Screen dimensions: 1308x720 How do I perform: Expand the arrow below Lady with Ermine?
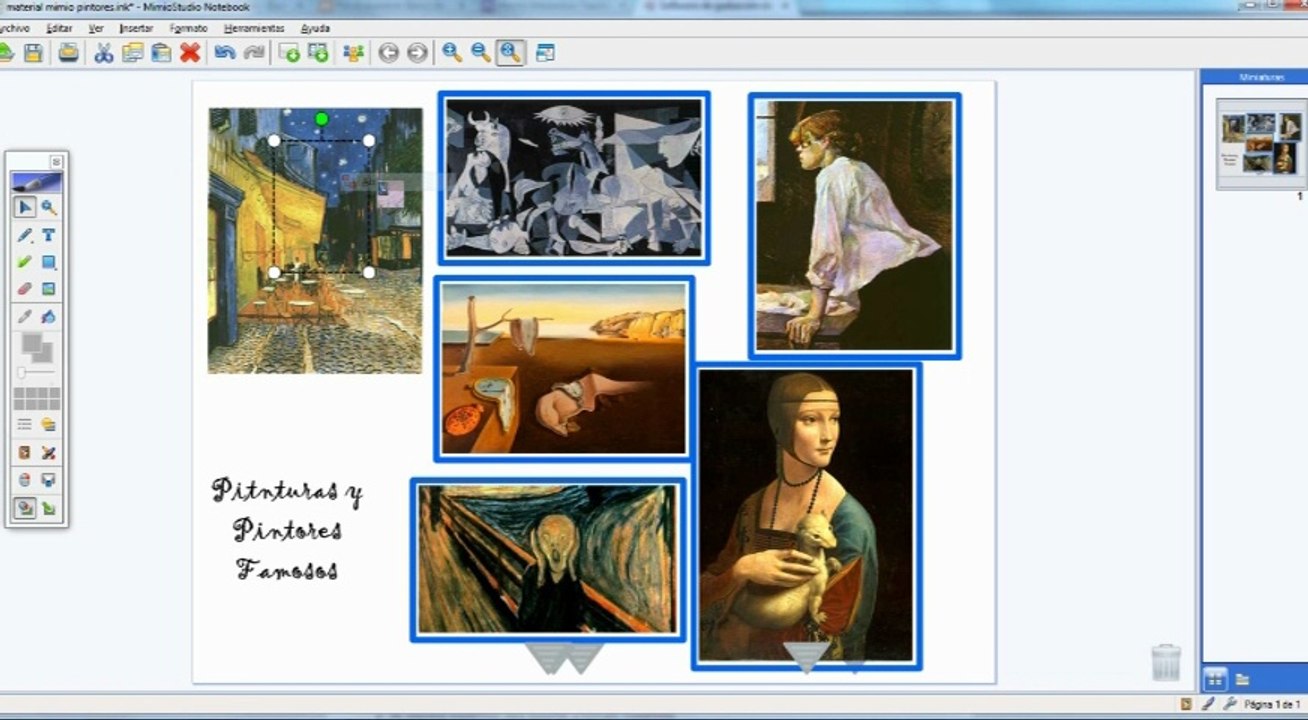(806, 656)
